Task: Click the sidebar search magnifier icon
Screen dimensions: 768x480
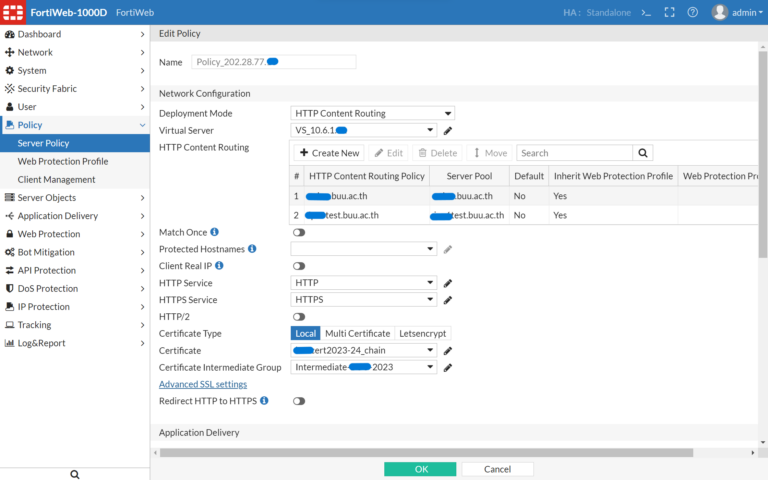Action: [x=75, y=474]
